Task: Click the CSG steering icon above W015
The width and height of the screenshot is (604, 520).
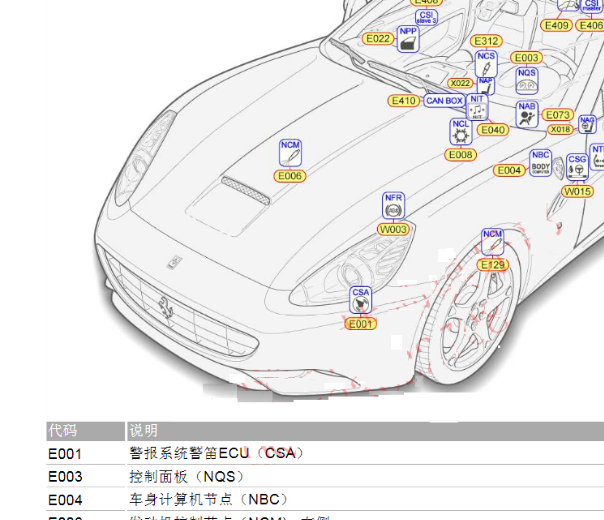Action: point(577,167)
